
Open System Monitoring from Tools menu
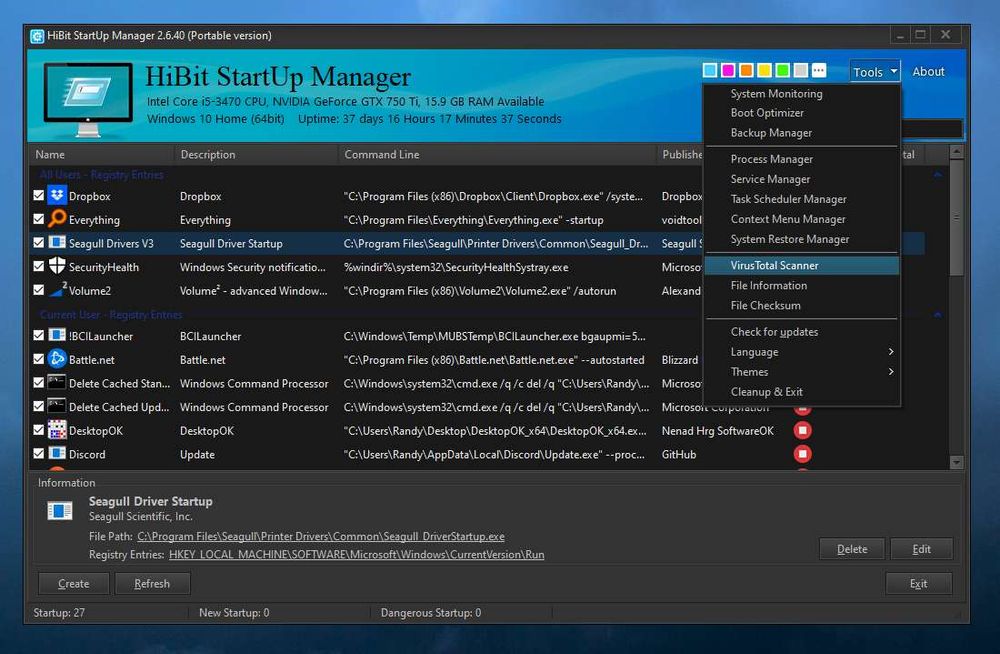[802, 93]
